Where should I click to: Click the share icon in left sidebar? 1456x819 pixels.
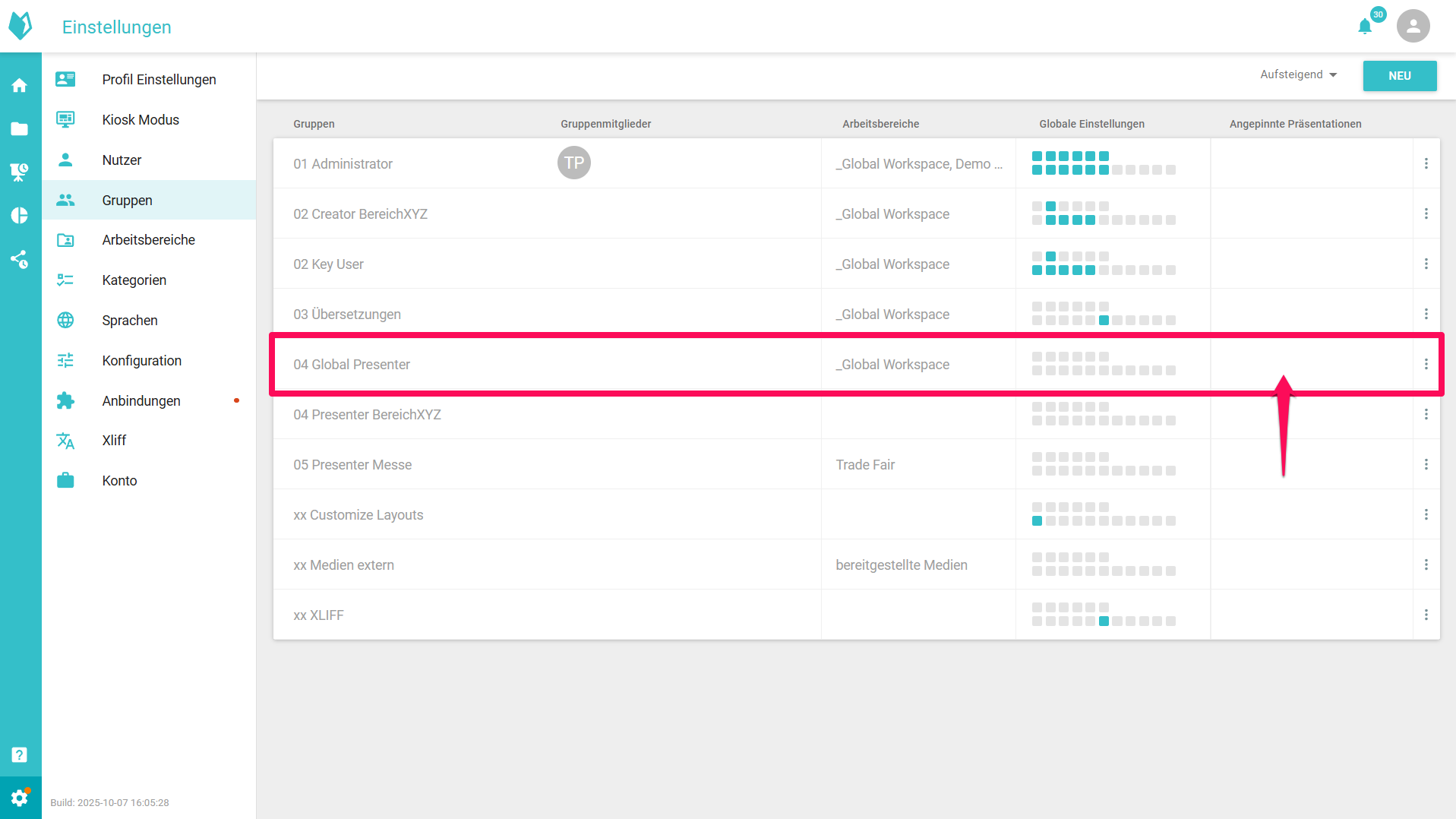(20, 260)
